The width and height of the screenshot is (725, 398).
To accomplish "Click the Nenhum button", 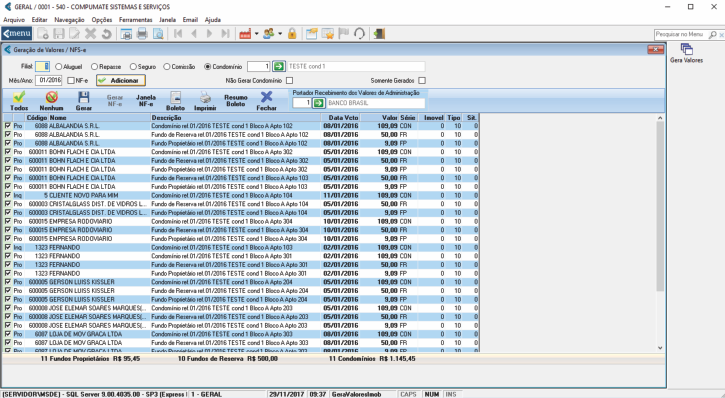I will 51,101.
